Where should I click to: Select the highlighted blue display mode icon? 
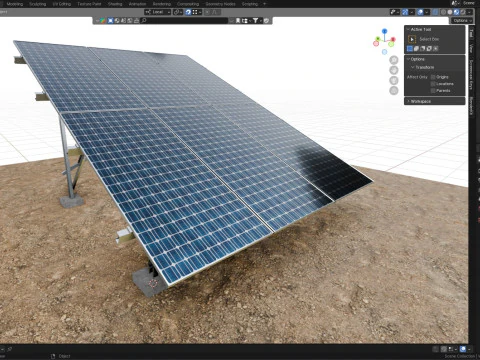(110, 21)
